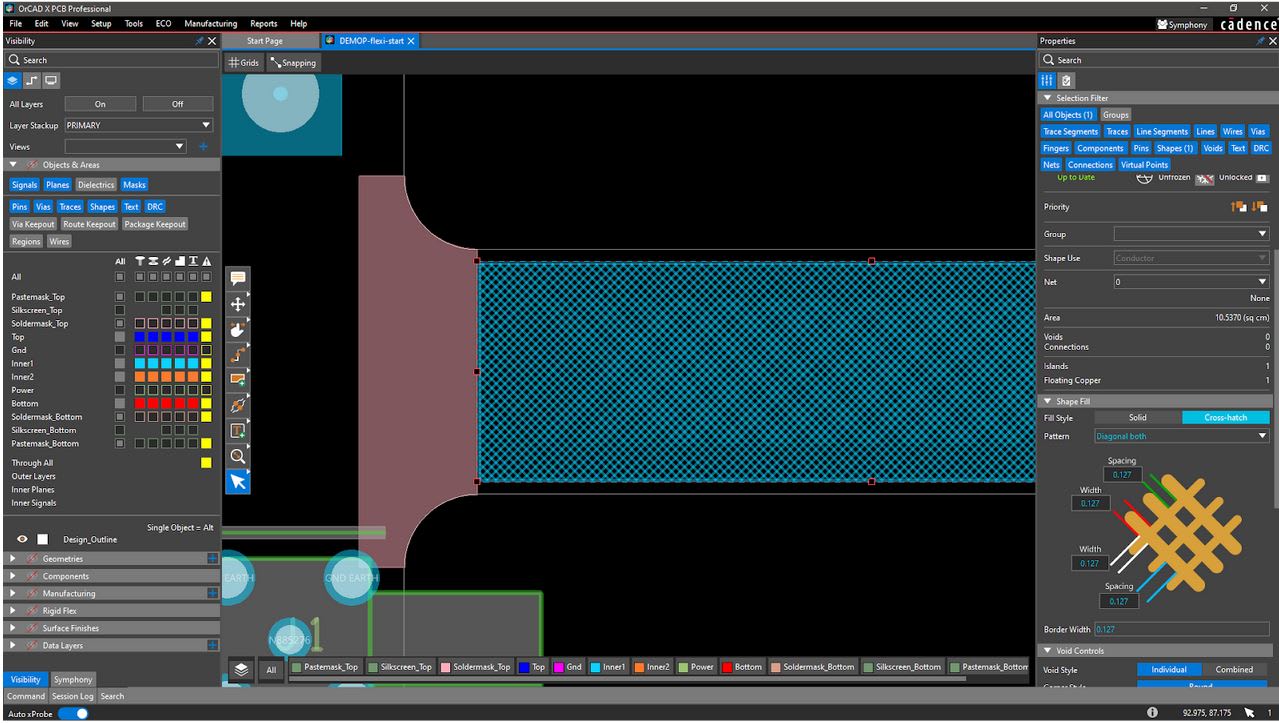Switch to the Start Page tab
Image resolution: width=1279 pixels, height=723 pixels.
pyautogui.click(x=265, y=41)
